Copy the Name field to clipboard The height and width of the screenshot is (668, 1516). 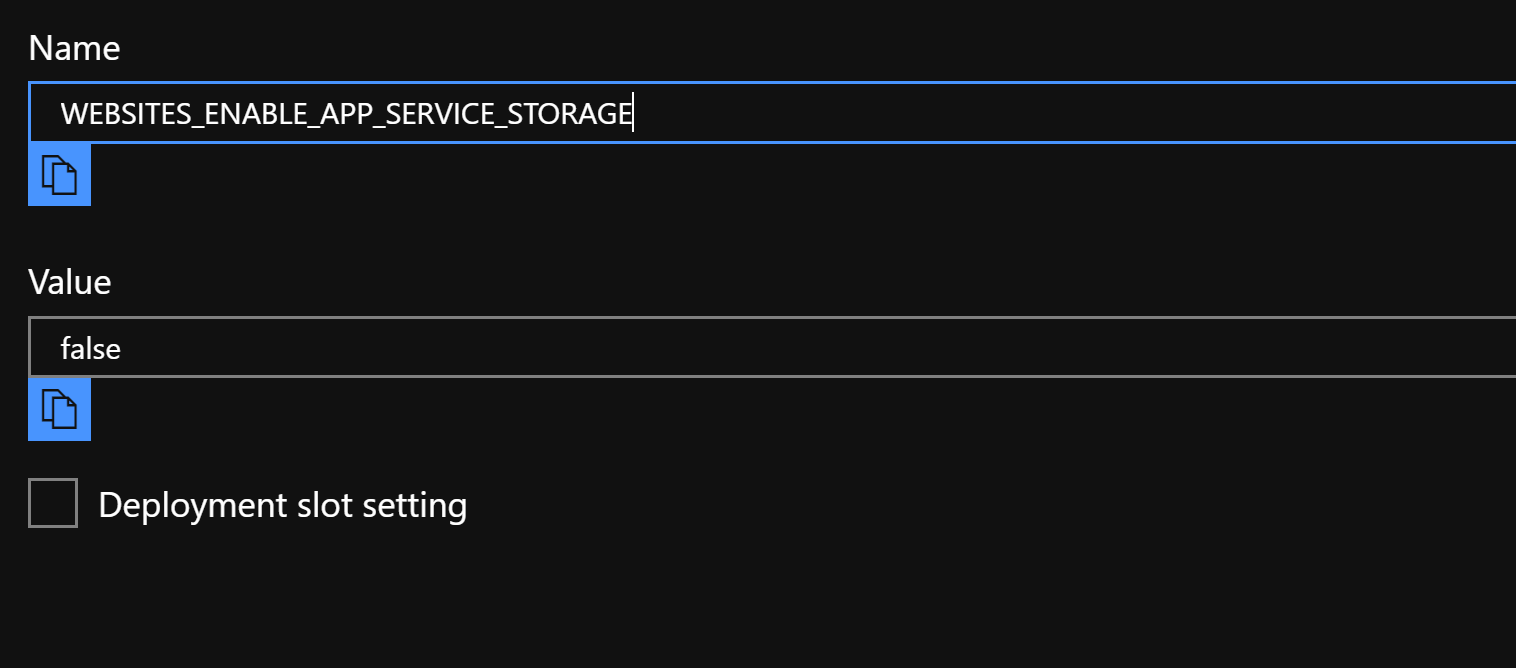coord(59,175)
